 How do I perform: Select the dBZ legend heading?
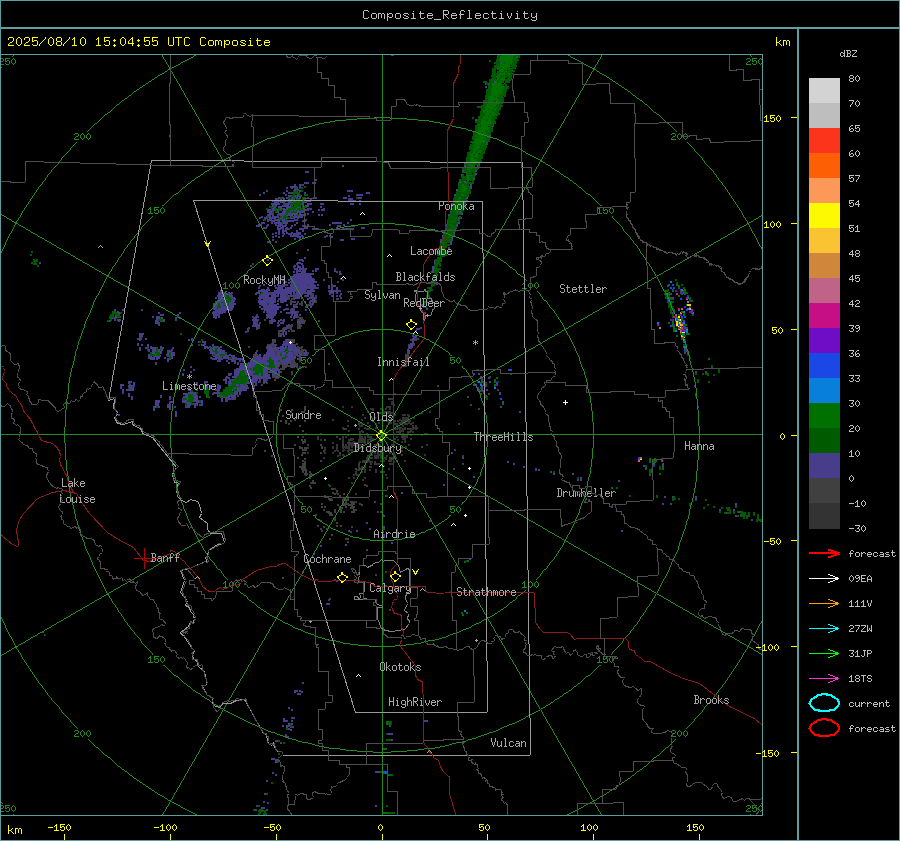tap(848, 53)
